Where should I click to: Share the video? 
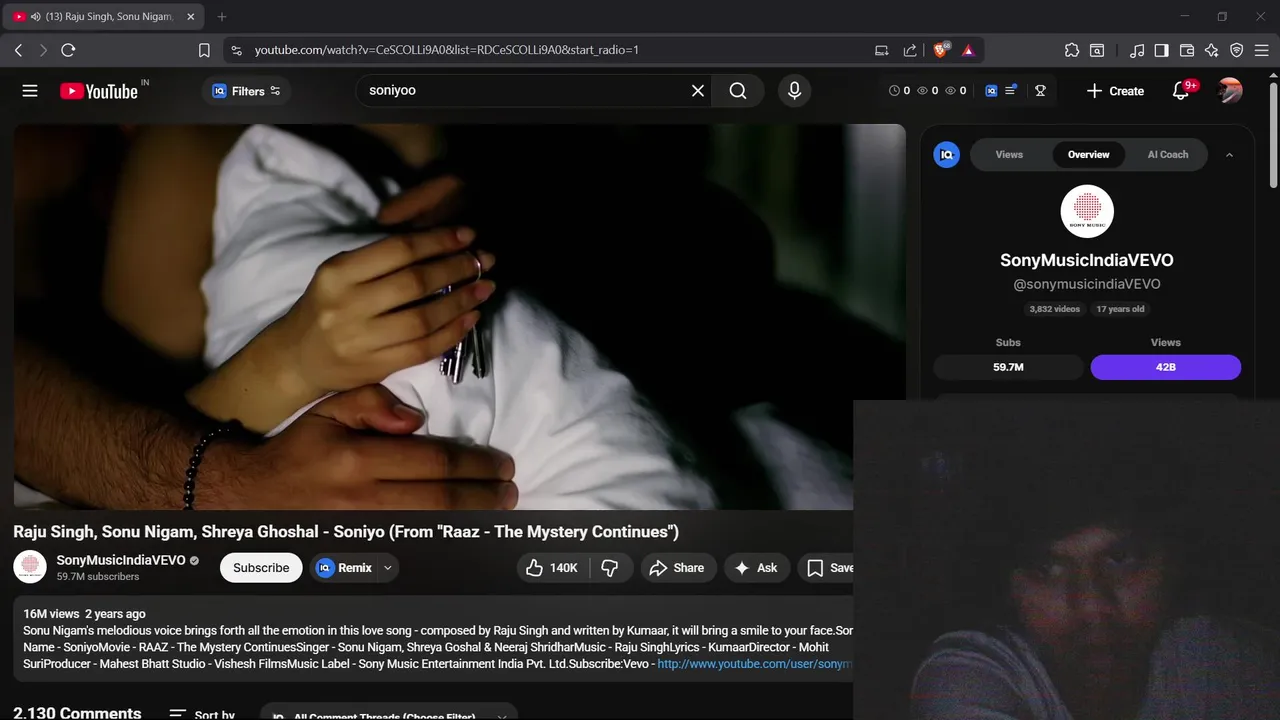[x=677, y=568]
